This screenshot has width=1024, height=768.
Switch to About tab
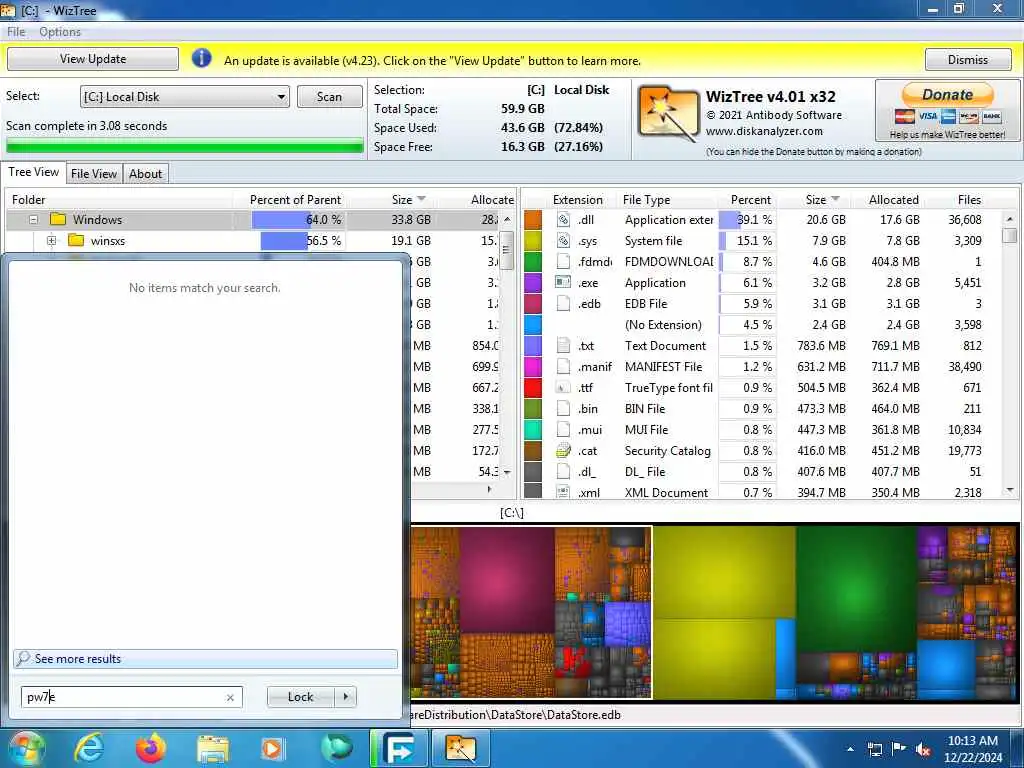tap(145, 174)
